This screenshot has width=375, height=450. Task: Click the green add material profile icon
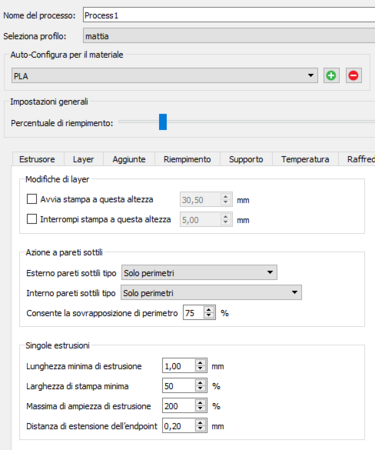point(331,76)
